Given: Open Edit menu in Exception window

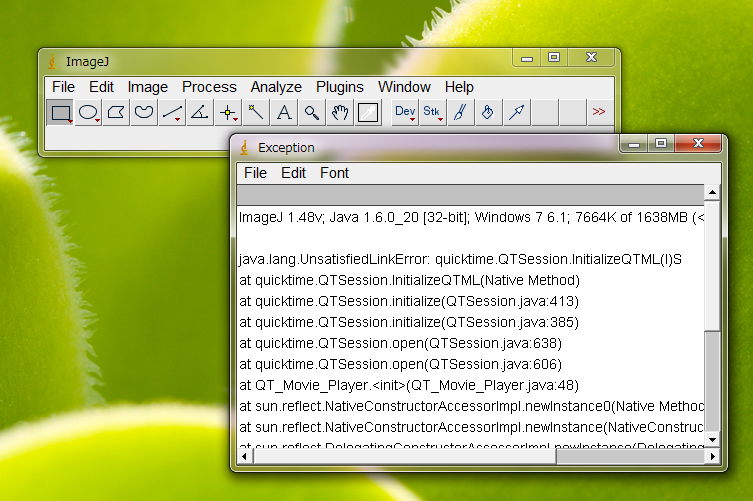Looking at the screenshot, I should 293,173.
